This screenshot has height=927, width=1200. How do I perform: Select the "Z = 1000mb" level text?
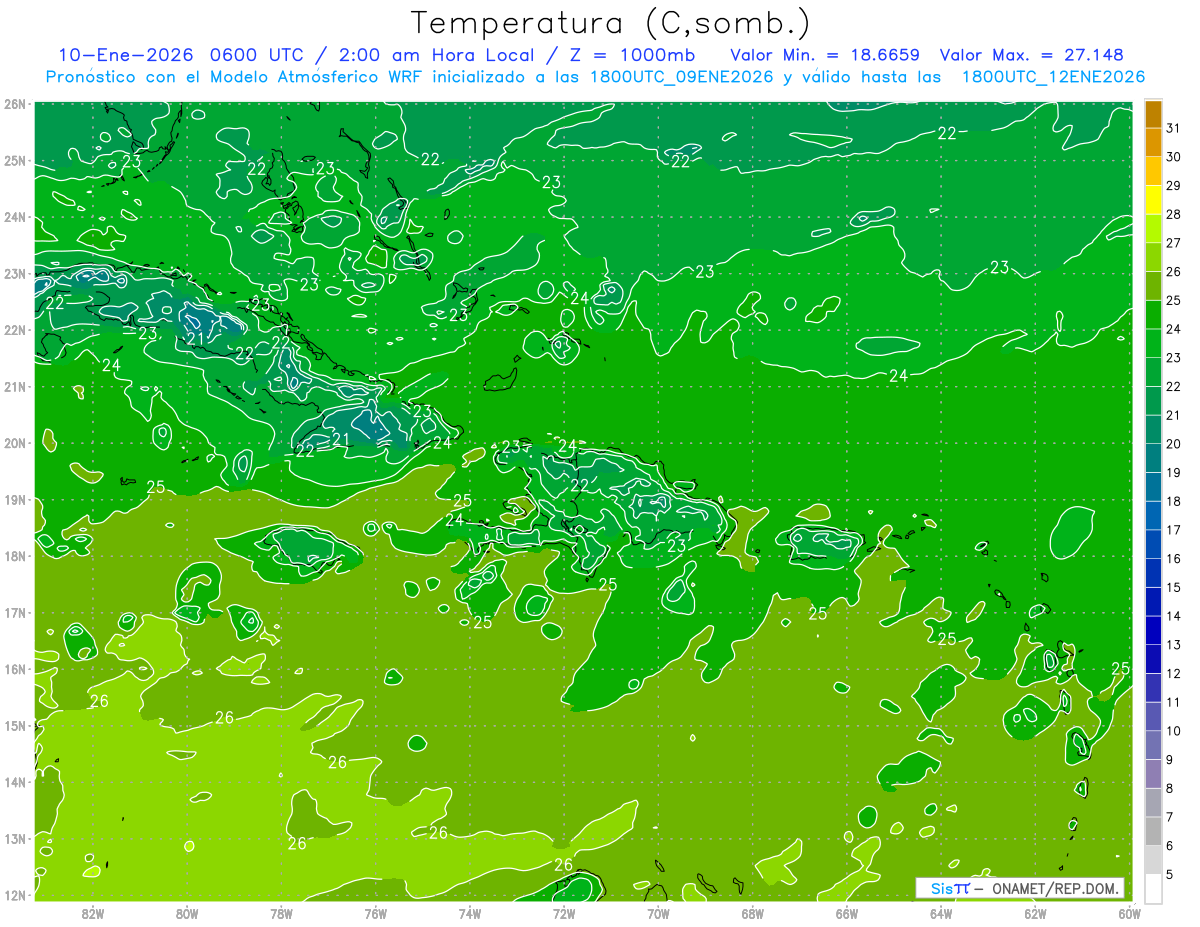(x=632, y=55)
